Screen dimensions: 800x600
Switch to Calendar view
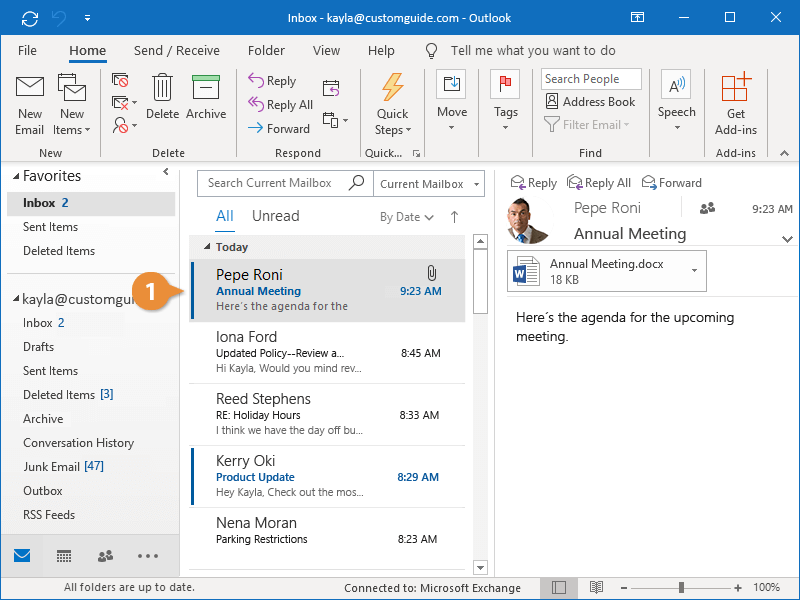pos(64,556)
